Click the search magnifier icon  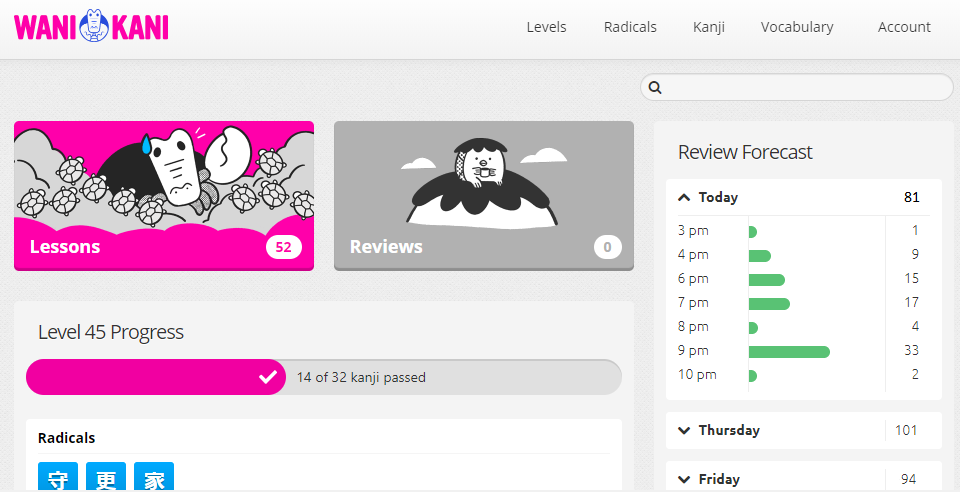655,88
